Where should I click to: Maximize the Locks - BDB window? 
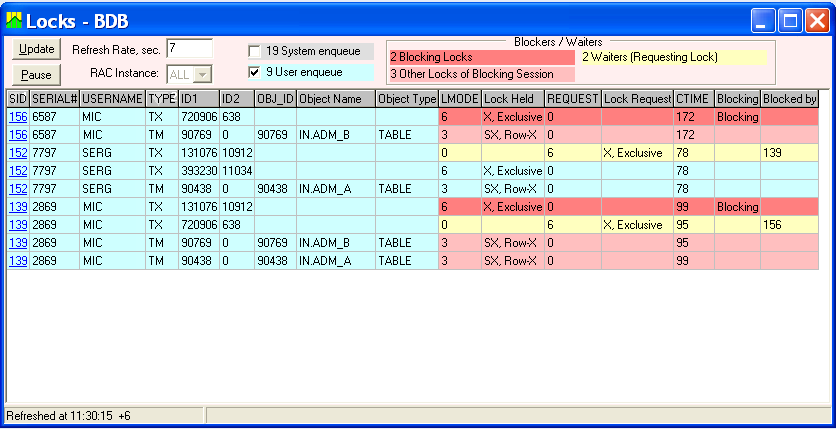[790, 21]
